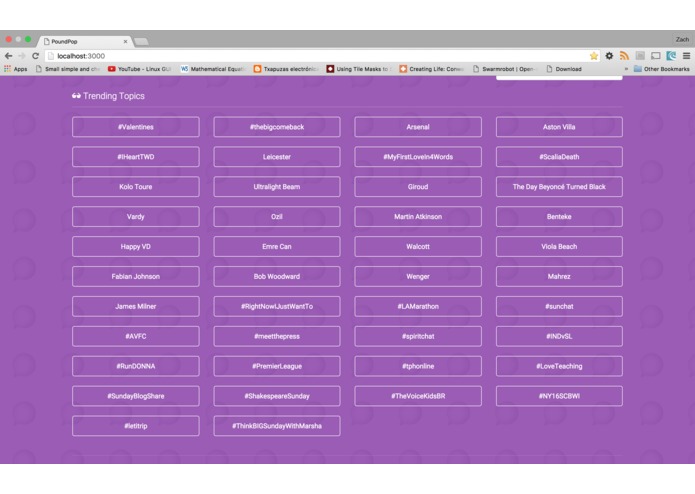Open the RSS feed extension icon
This screenshot has height=494, width=695.
coord(625,56)
